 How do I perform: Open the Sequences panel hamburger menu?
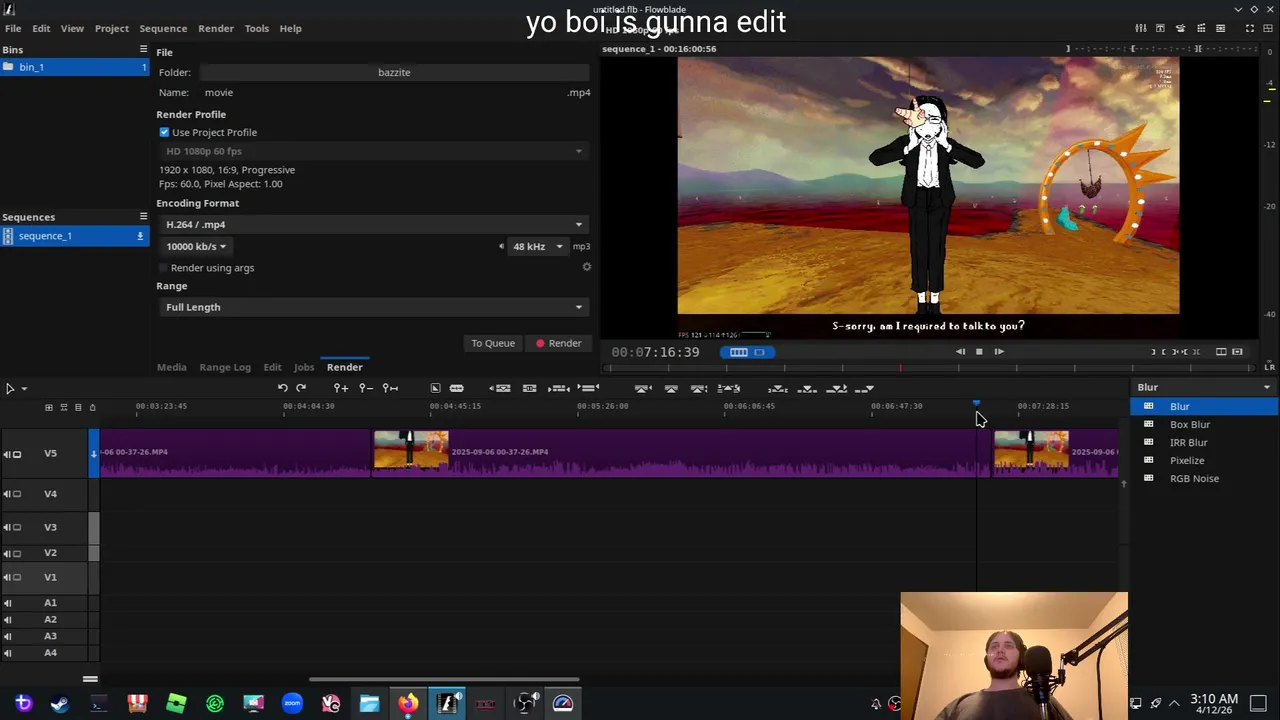(x=143, y=216)
